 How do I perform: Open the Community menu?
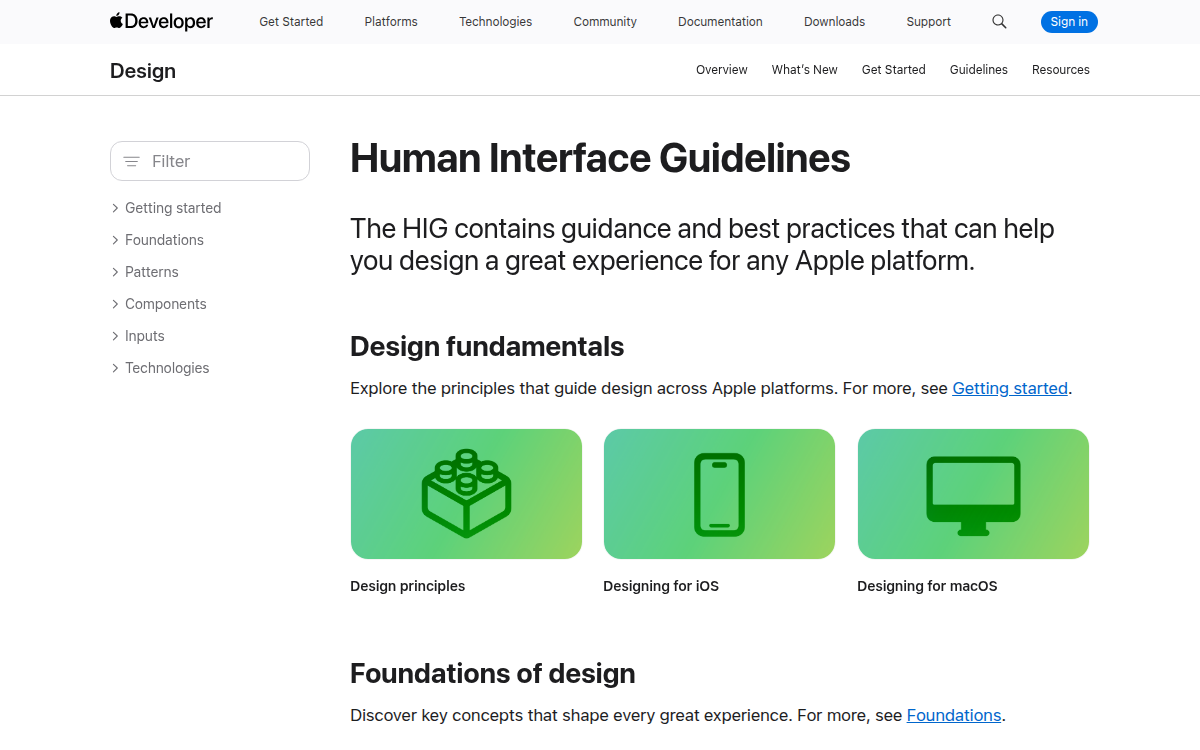605,22
